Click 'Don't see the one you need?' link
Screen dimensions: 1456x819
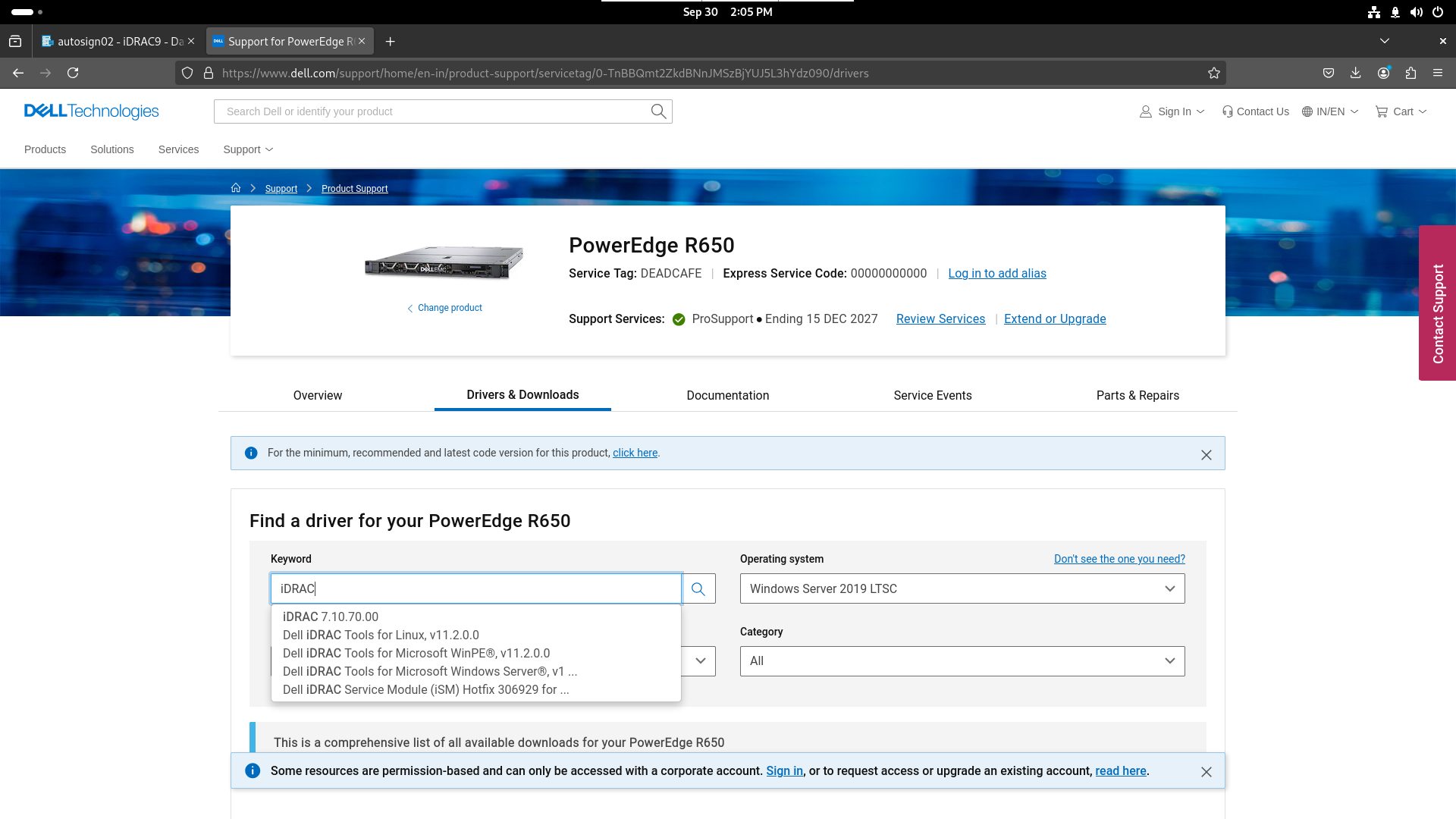(x=1119, y=559)
